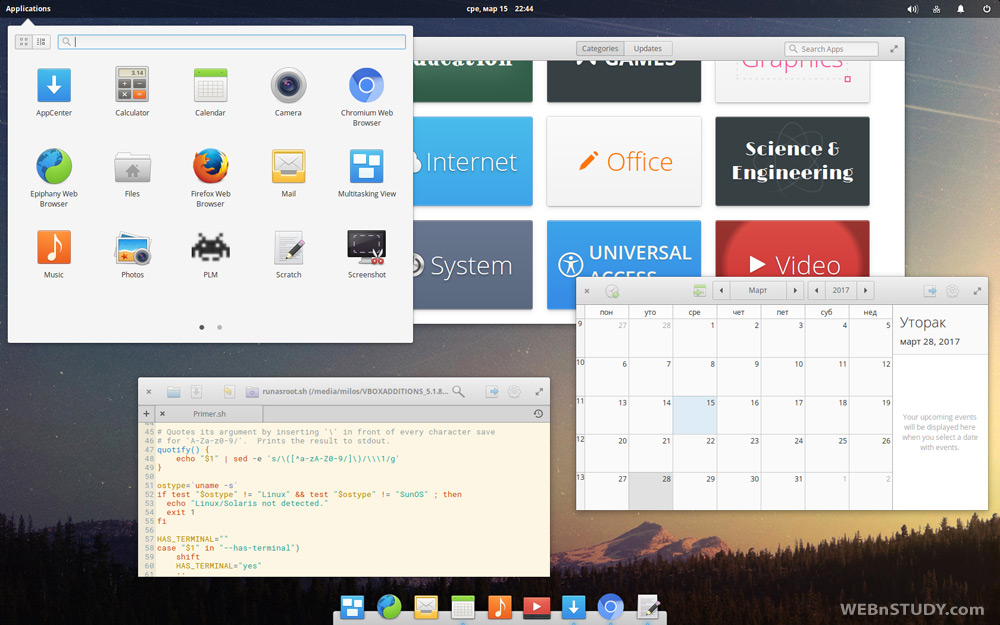Open the Files app
This screenshot has width=1000, height=625.
(x=132, y=166)
